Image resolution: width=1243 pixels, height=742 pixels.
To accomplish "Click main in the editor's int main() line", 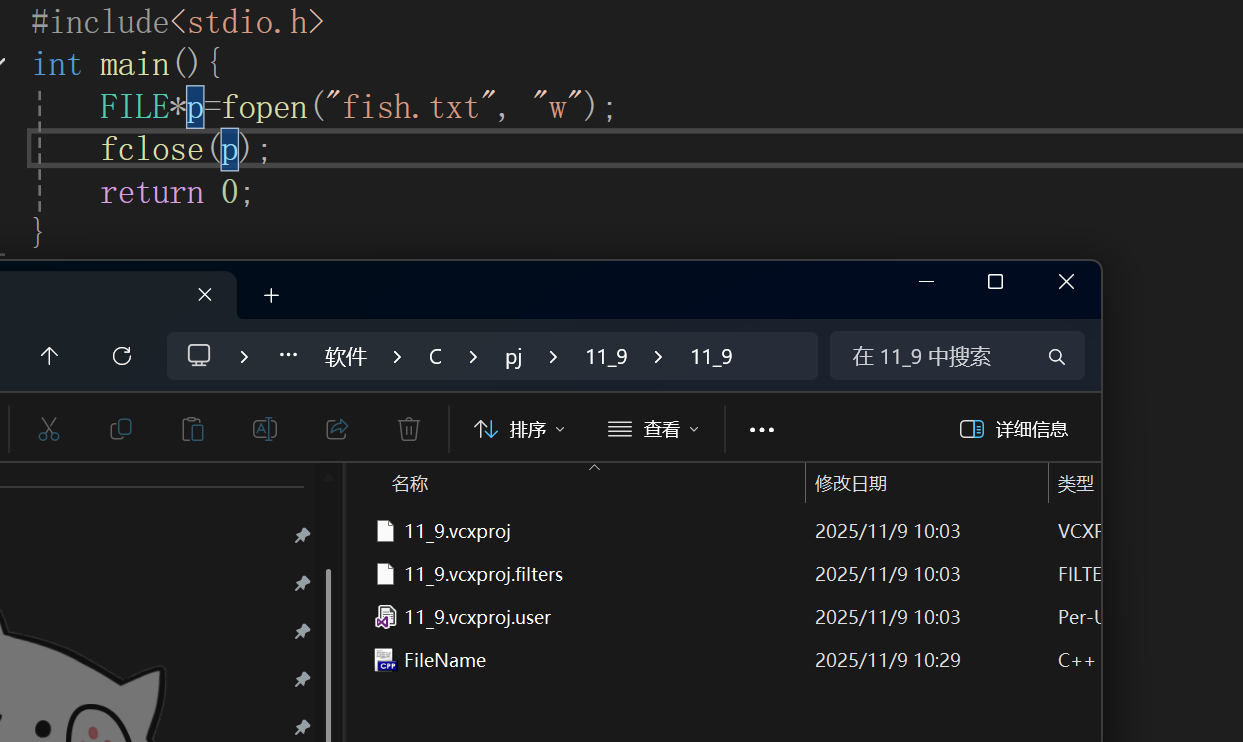I will pos(135,64).
